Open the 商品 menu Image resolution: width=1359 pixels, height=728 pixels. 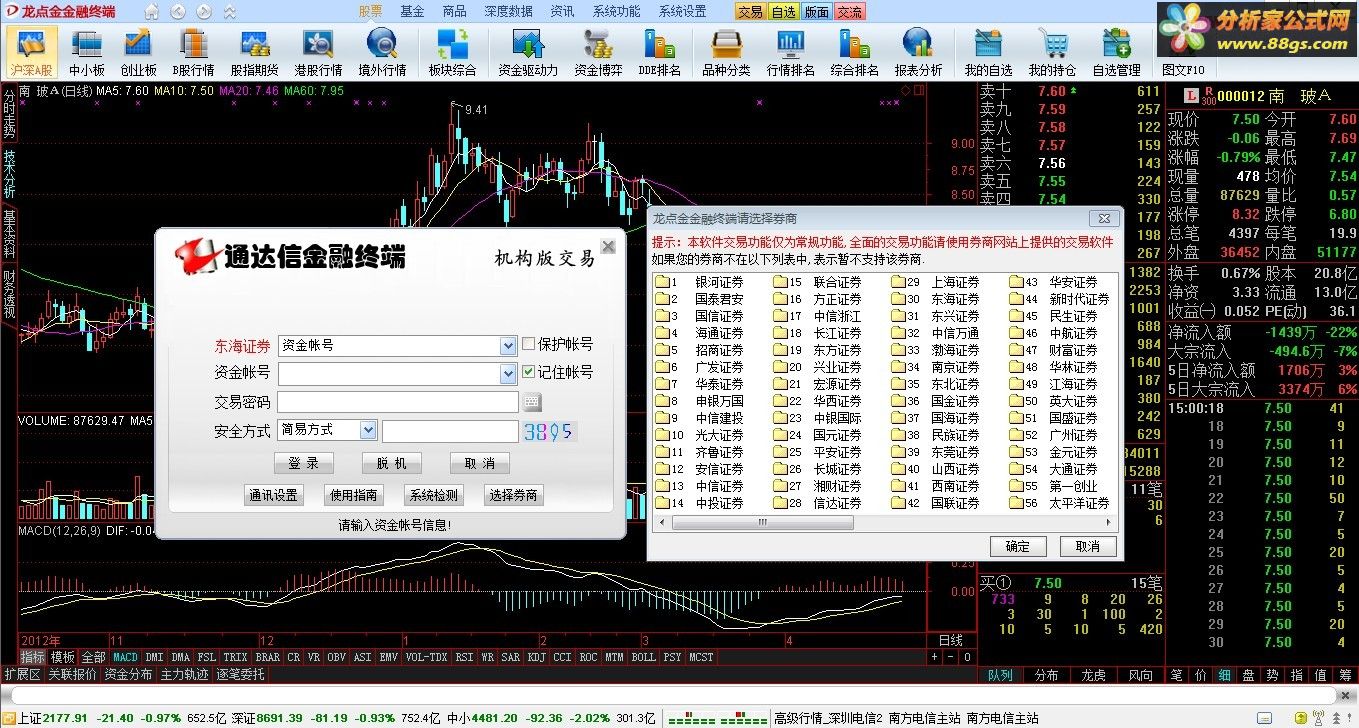pyautogui.click(x=454, y=12)
